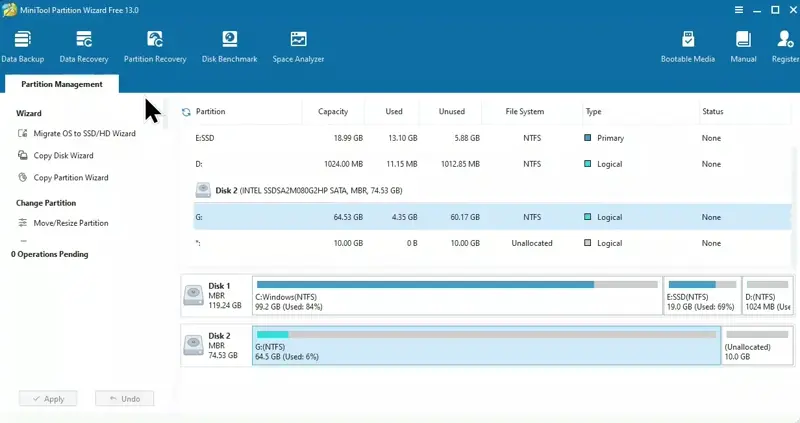Click Primary type swatch in E:SSD row
Viewport: 800px width, 423px height.
(x=587, y=138)
